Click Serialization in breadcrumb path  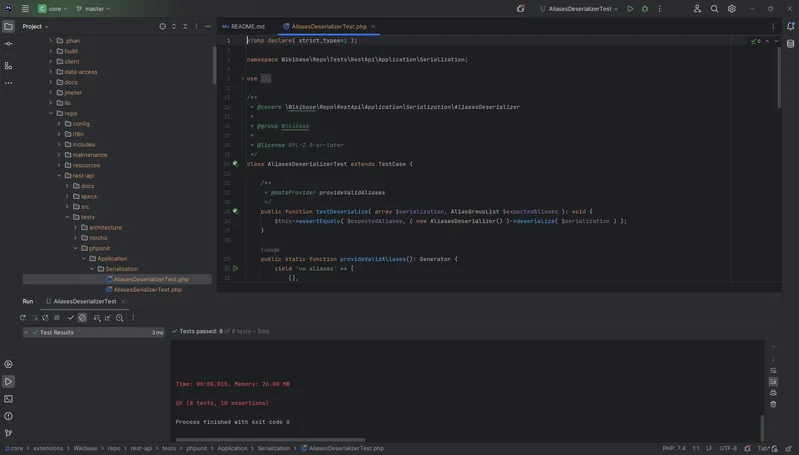coord(274,449)
